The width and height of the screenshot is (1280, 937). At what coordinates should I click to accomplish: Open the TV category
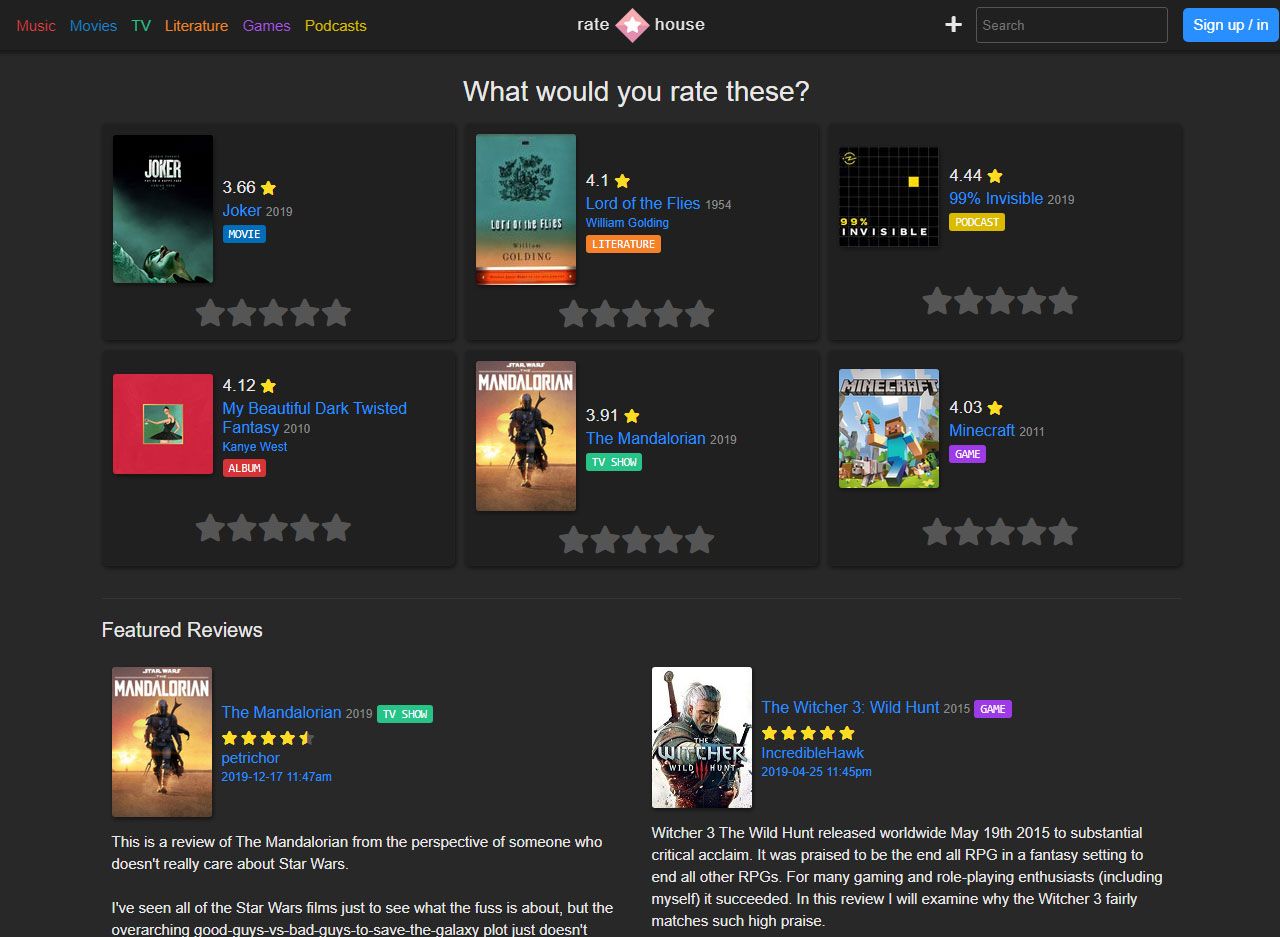click(x=141, y=26)
